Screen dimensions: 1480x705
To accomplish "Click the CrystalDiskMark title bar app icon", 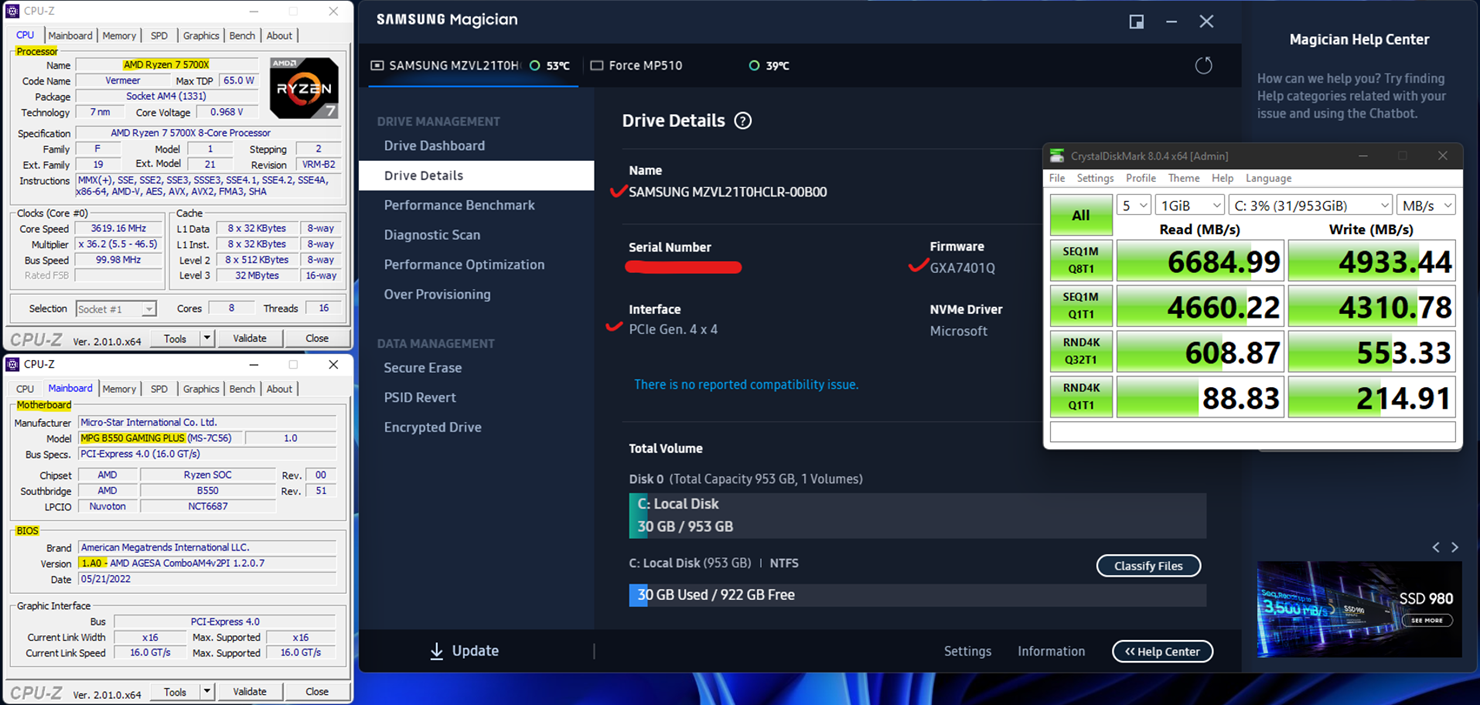I will (1057, 156).
